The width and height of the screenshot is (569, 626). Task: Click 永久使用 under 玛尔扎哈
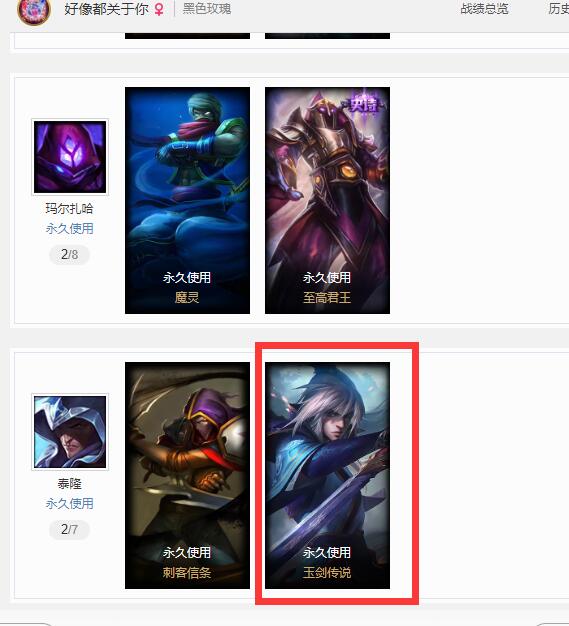[69, 229]
